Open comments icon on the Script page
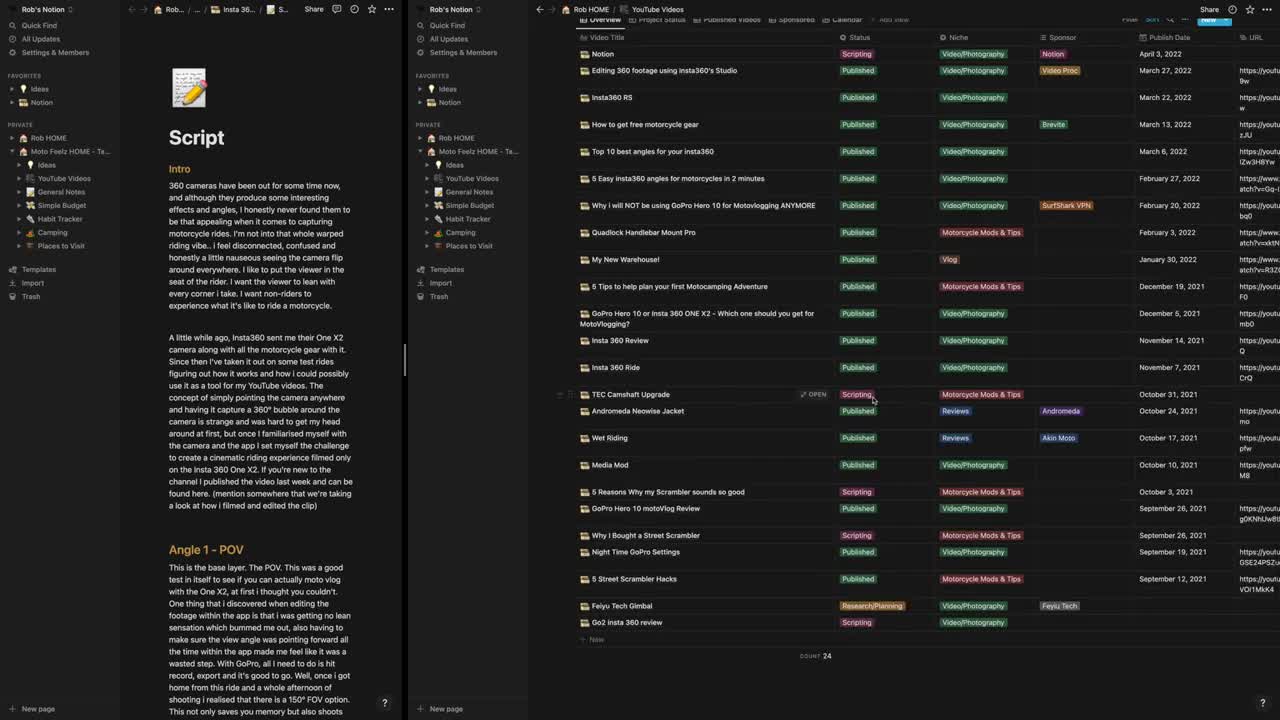The width and height of the screenshot is (1280, 720). 337,9
